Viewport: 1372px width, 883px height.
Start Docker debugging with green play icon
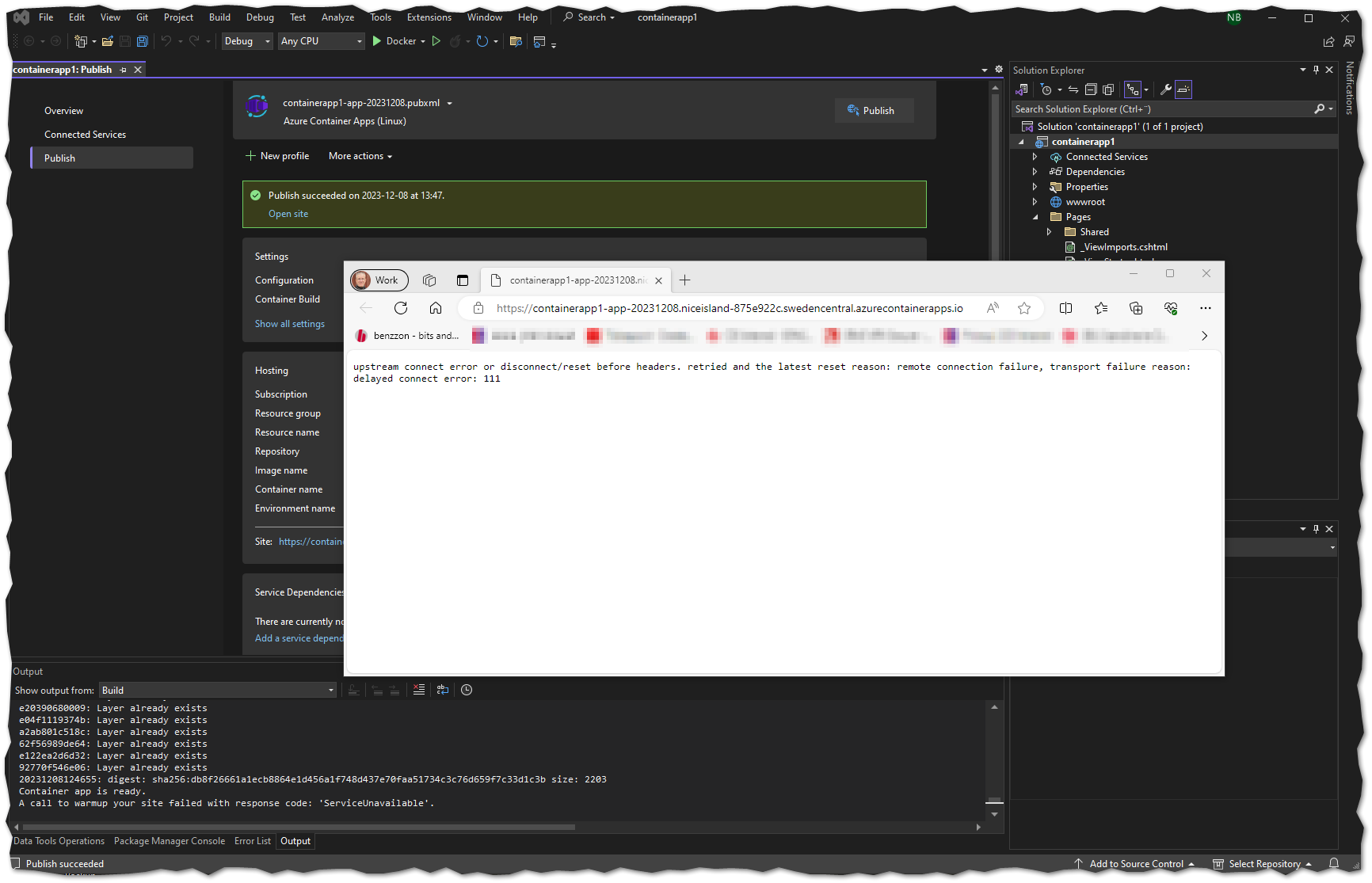tap(377, 41)
